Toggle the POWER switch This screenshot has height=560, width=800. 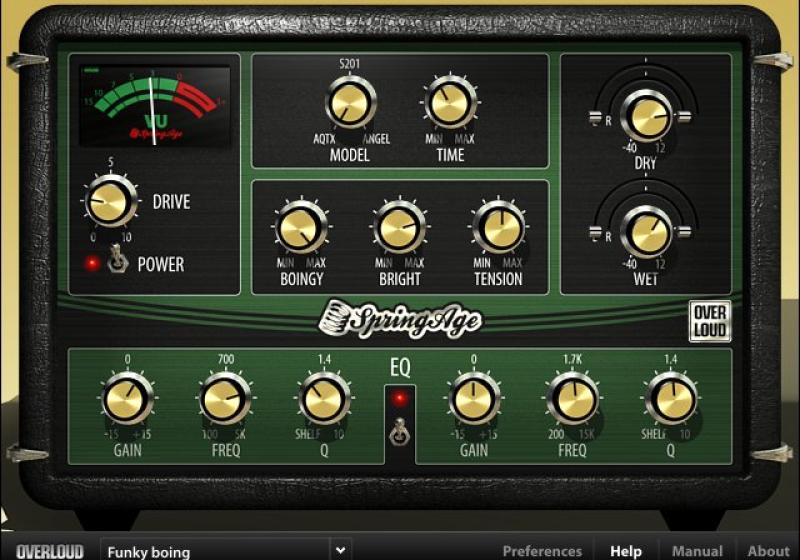click(x=117, y=259)
